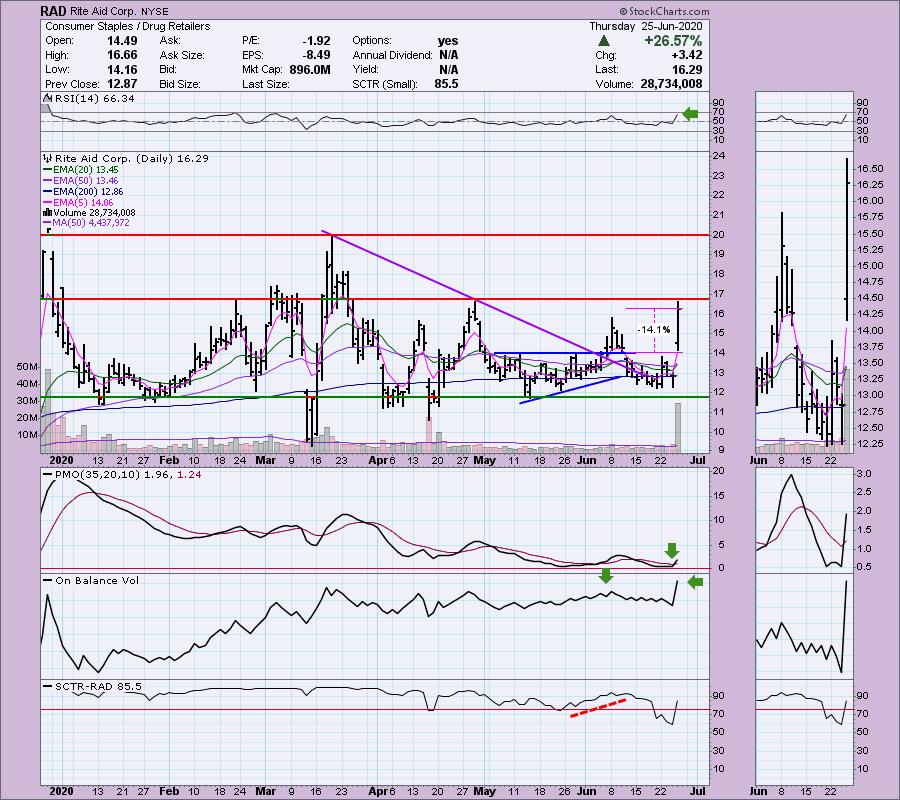Click the Thursday 25-Jun-2020 date
Image resolution: width=900 pixels, height=800 pixels.
646,26
